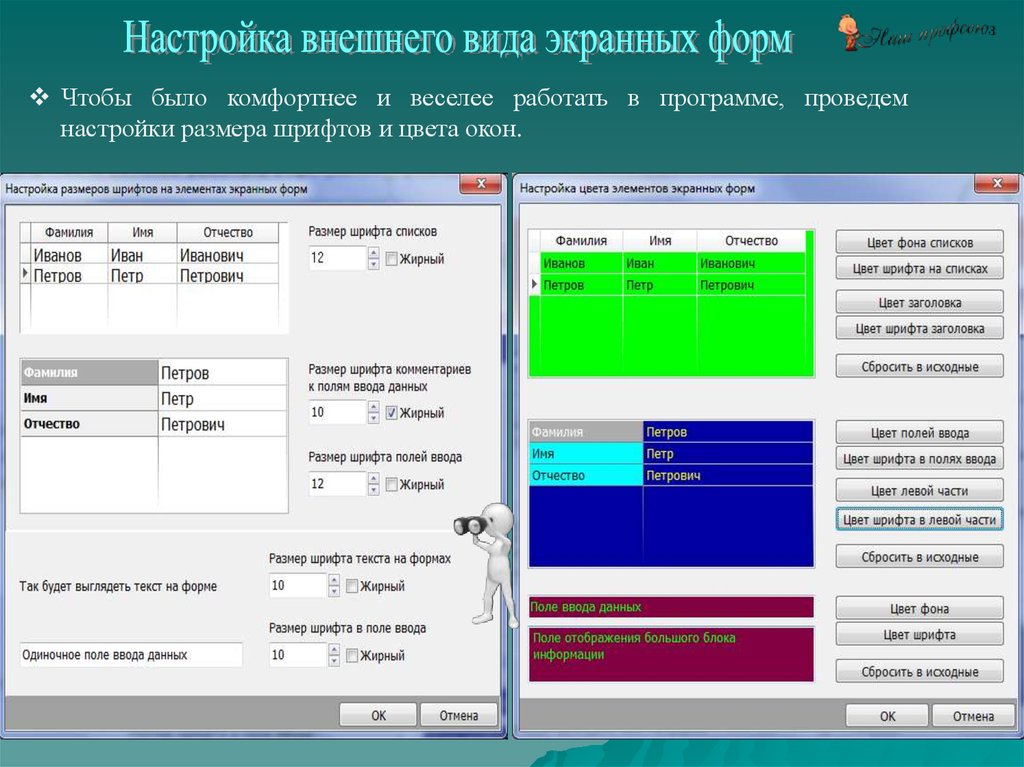Screen dimensions: 1024x767
Task: Click Цвет шрифта заголовка button
Action: tap(919, 328)
